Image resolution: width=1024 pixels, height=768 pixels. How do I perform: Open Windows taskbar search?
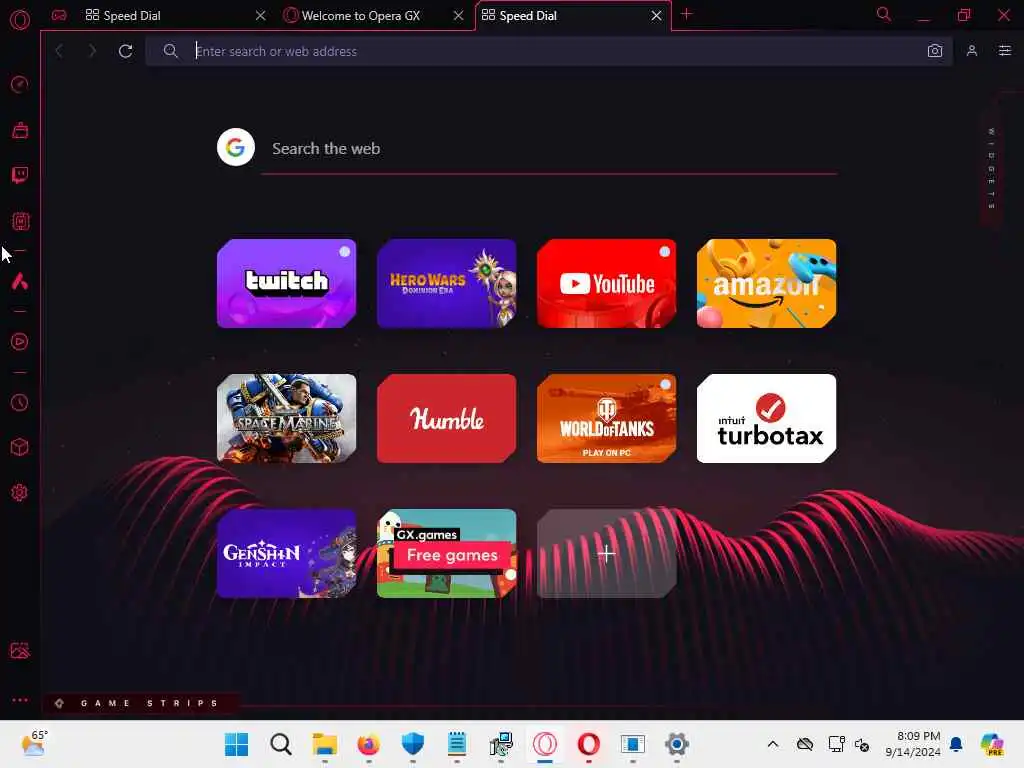click(x=281, y=744)
